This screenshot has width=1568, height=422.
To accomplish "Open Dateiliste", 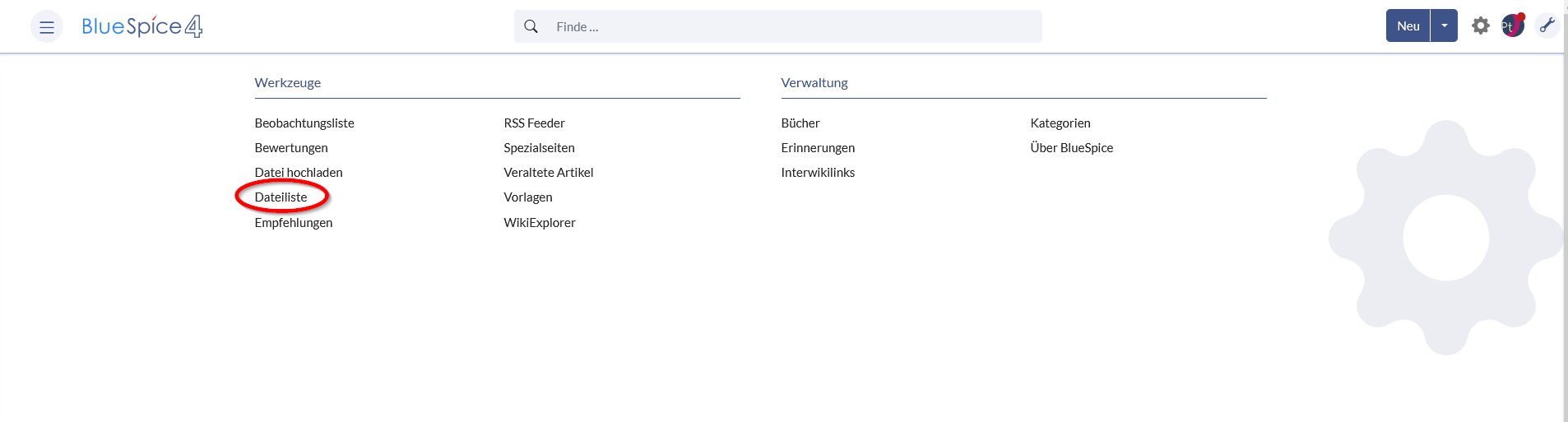I will click(281, 197).
